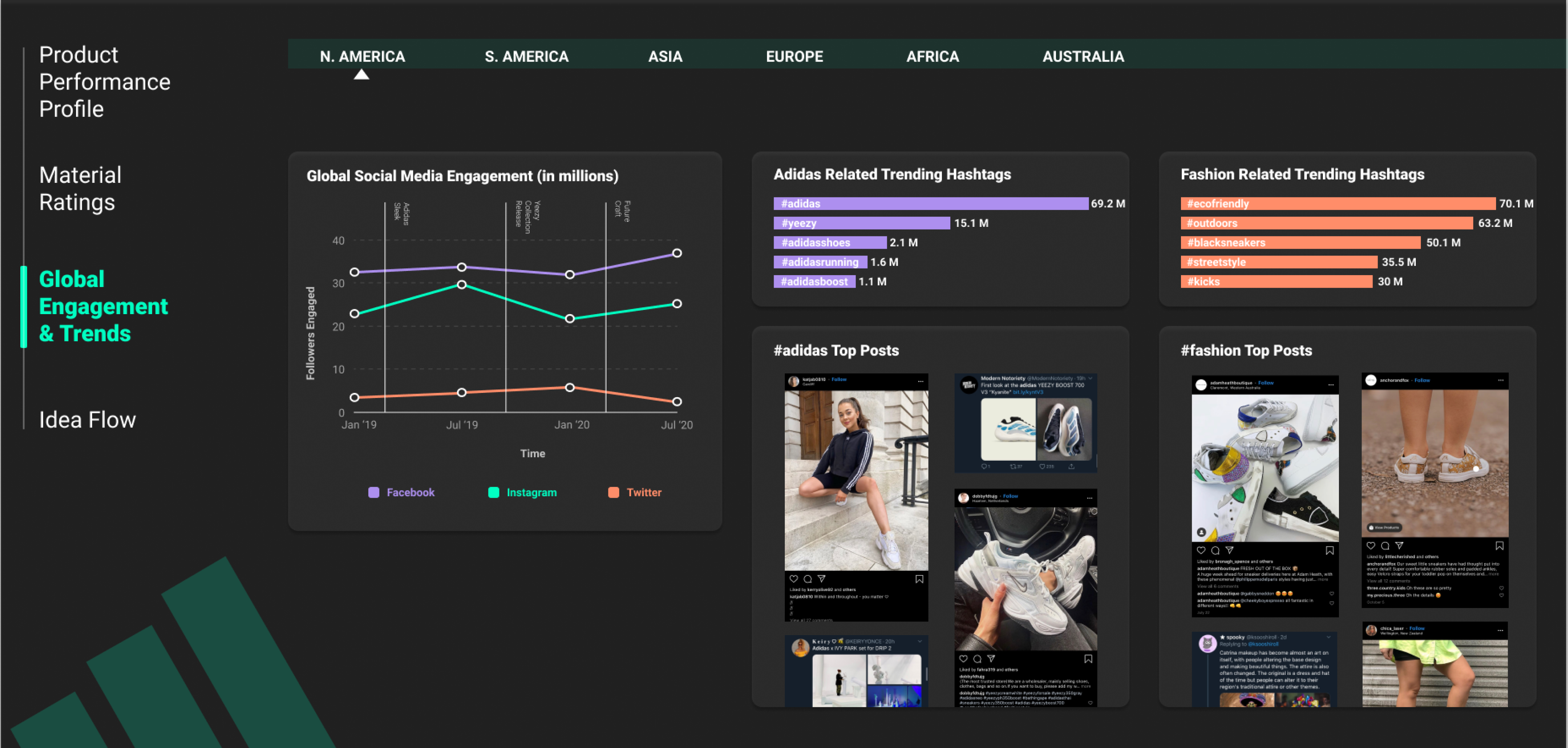Click Facebook data point at Jul '20
This screenshot has height=748, width=1568.
676,253
